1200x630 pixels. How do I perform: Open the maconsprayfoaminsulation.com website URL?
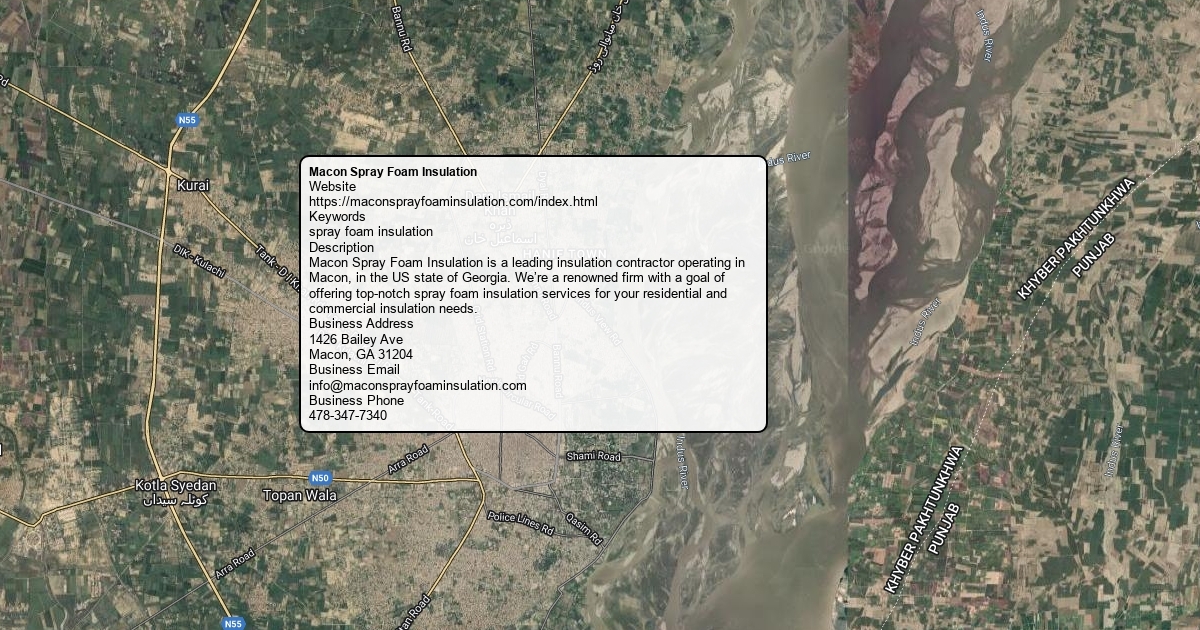[x=453, y=201]
